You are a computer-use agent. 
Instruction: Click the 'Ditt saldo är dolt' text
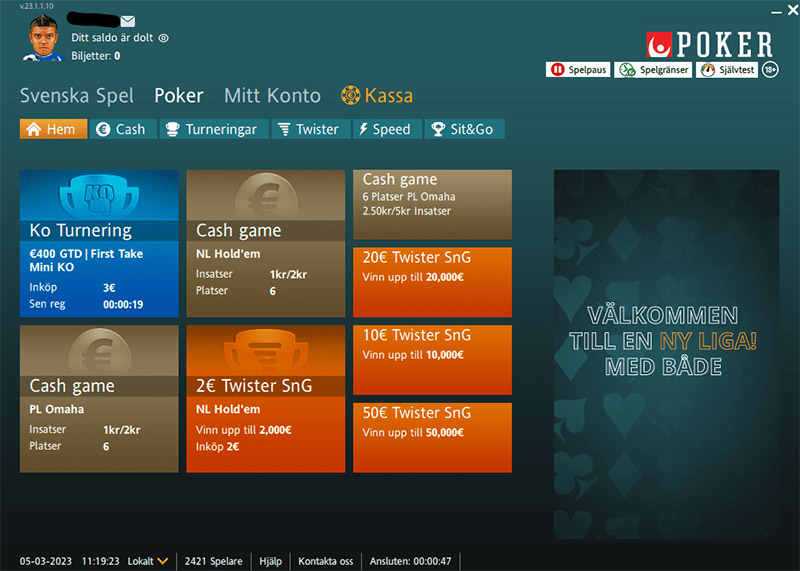click(112, 38)
